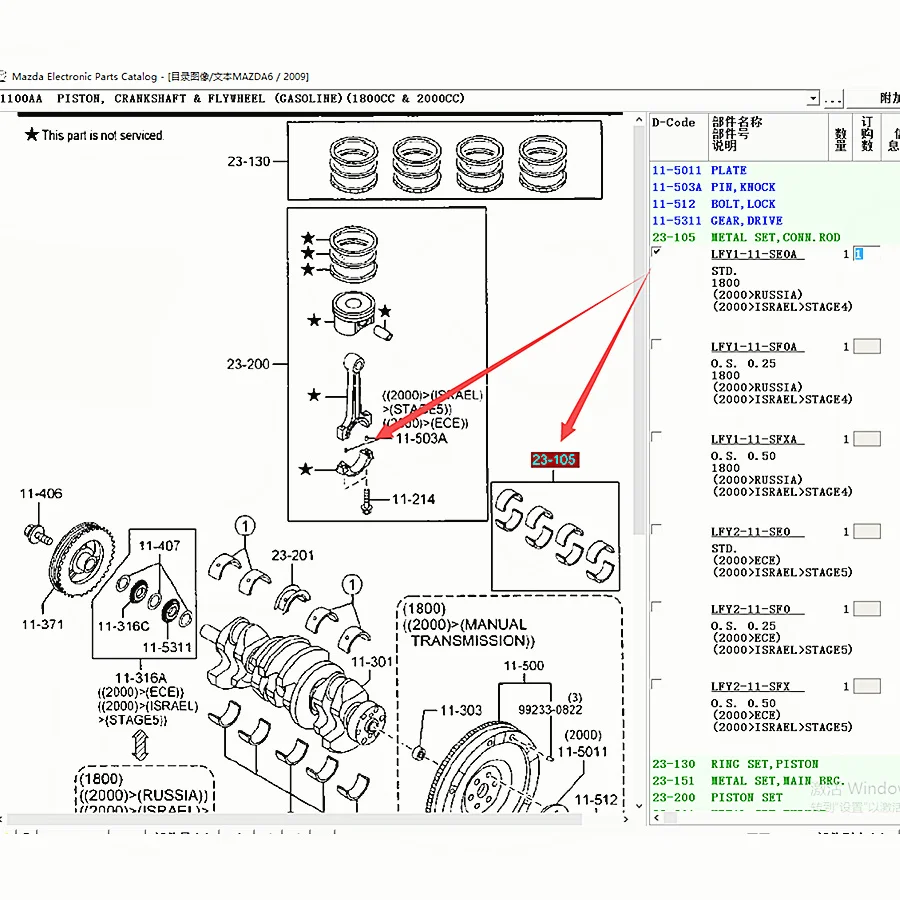This screenshot has height=900, width=900.
Task: Click the D-Code column header
Action: tap(678, 137)
